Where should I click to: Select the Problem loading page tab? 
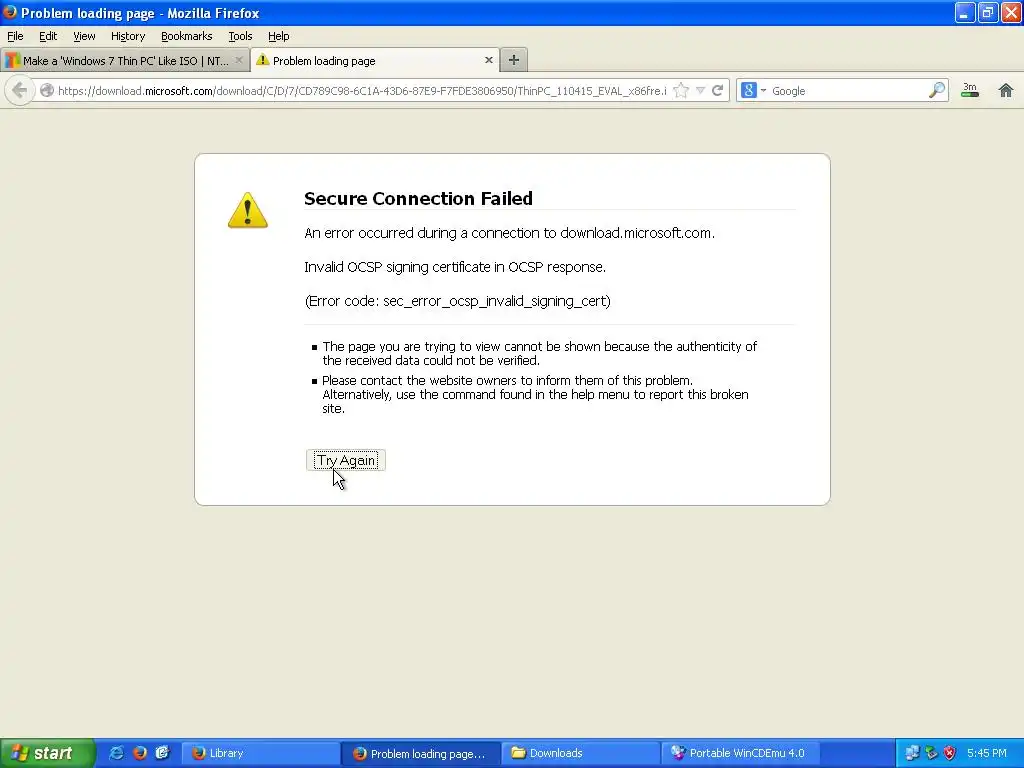375,60
